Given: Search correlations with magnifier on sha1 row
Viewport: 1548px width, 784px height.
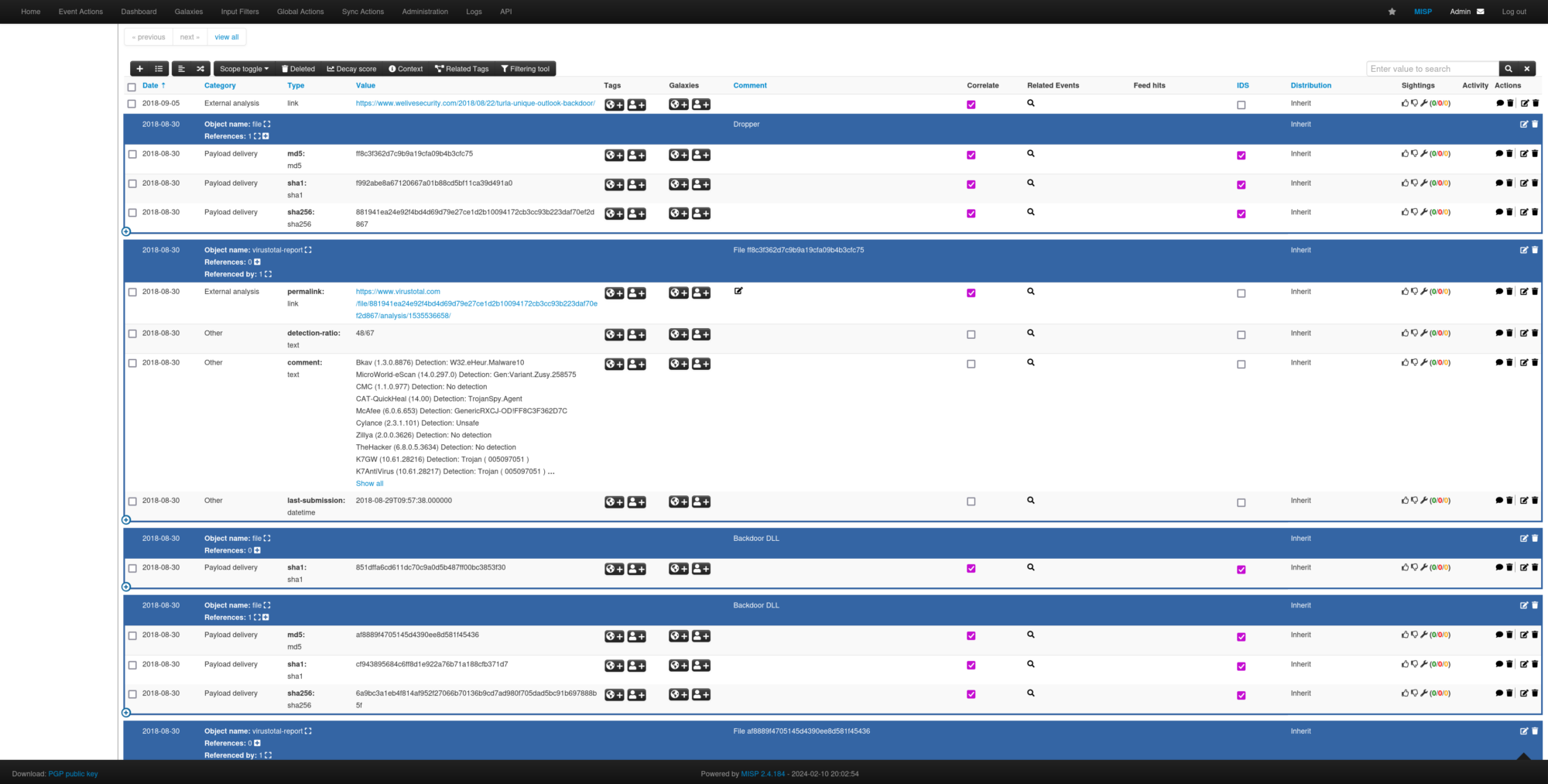Looking at the screenshot, I should click(1031, 183).
